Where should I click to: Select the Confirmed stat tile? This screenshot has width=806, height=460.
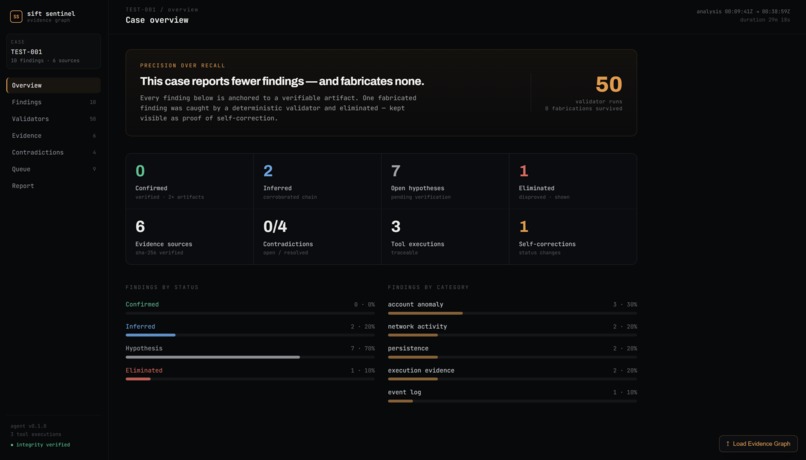(190, 181)
